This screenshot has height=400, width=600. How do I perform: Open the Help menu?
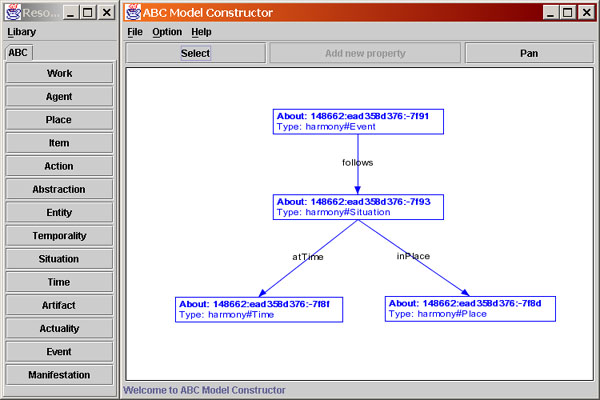(x=201, y=32)
